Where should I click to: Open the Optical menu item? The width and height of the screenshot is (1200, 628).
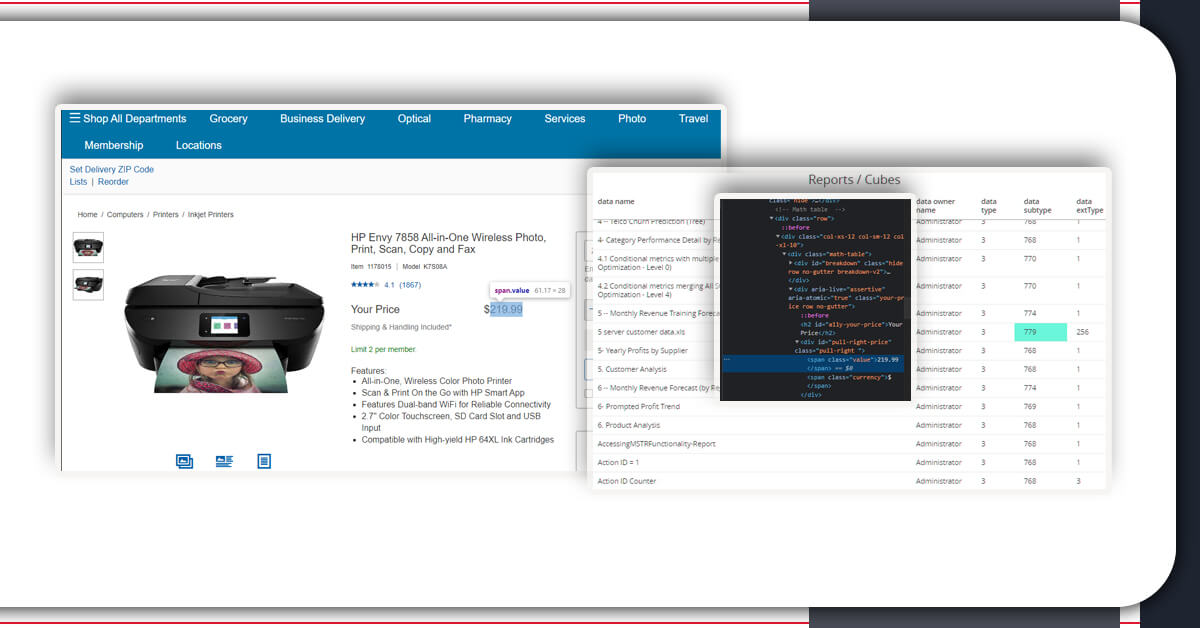pyautogui.click(x=414, y=118)
